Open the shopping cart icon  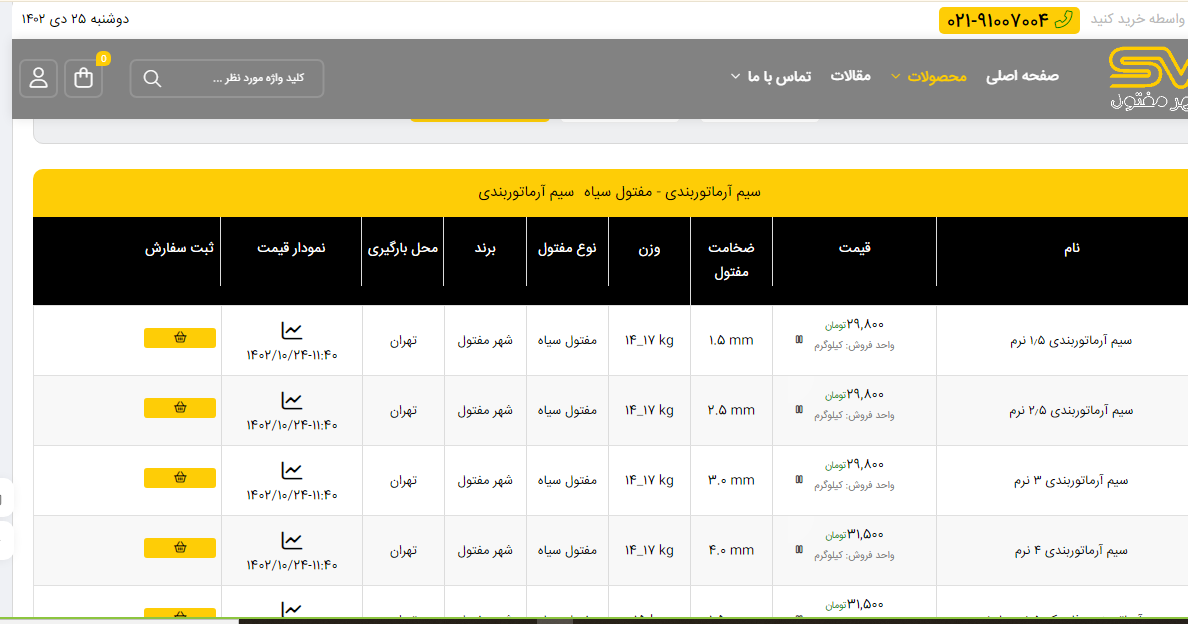(x=84, y=78)
